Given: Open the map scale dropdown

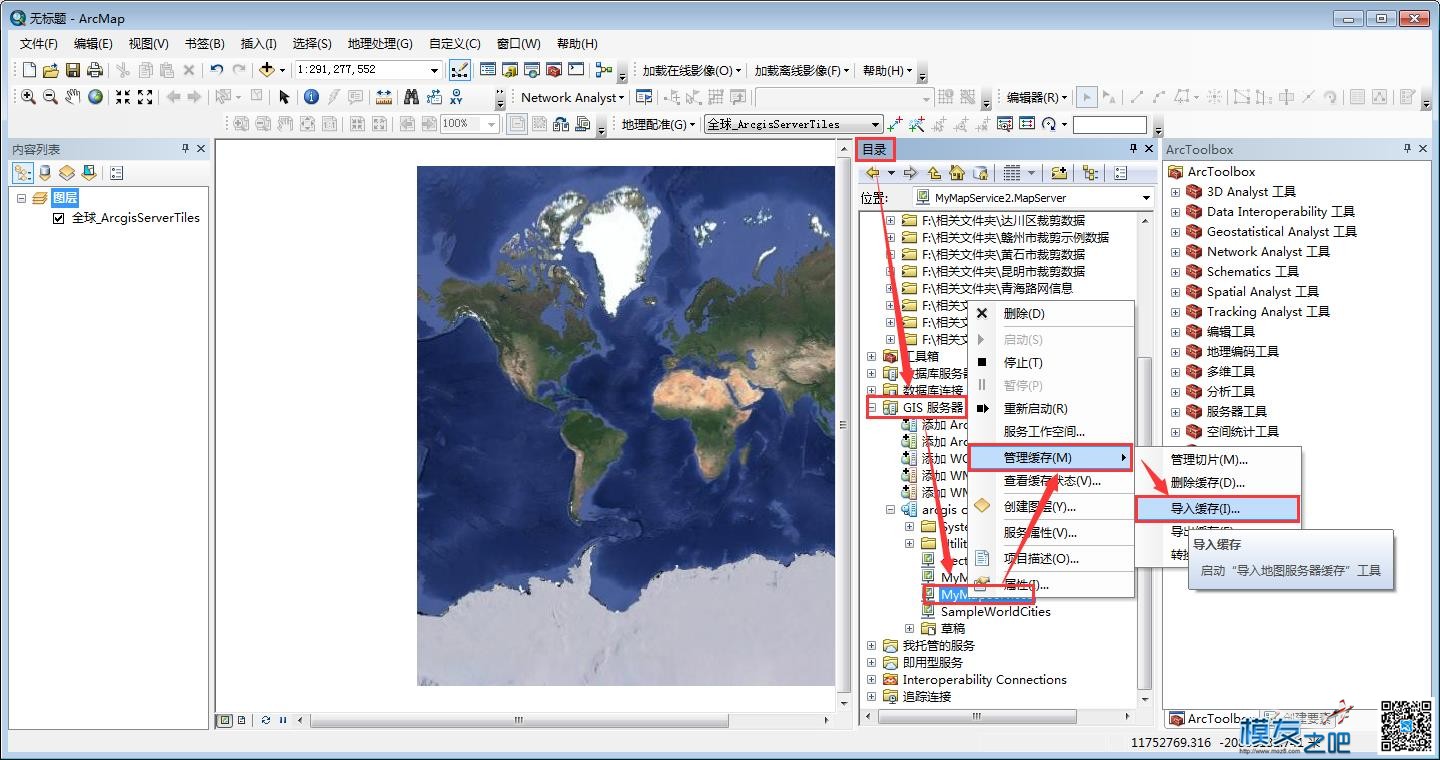Looking at the screenshot, I should 435,70.
